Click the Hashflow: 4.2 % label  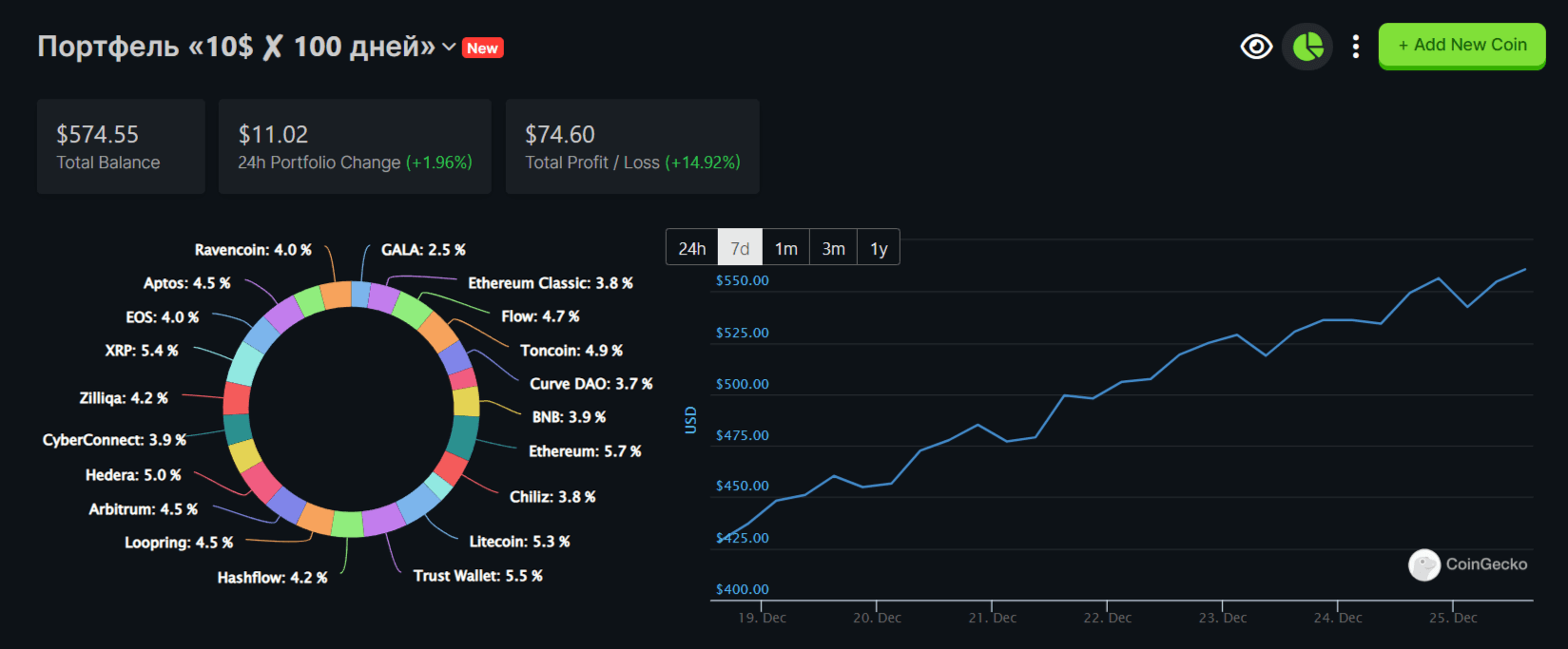(272, 578)
